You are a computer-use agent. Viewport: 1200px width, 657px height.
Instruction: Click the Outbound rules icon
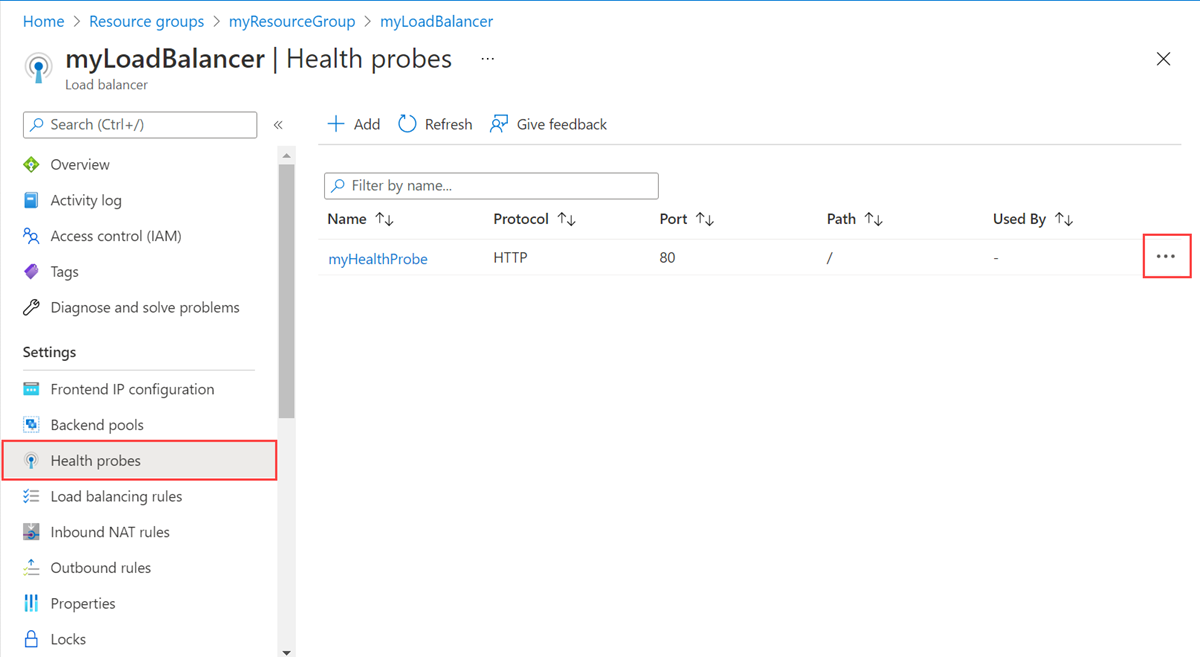pyautogui.click(x=31, y=568)
